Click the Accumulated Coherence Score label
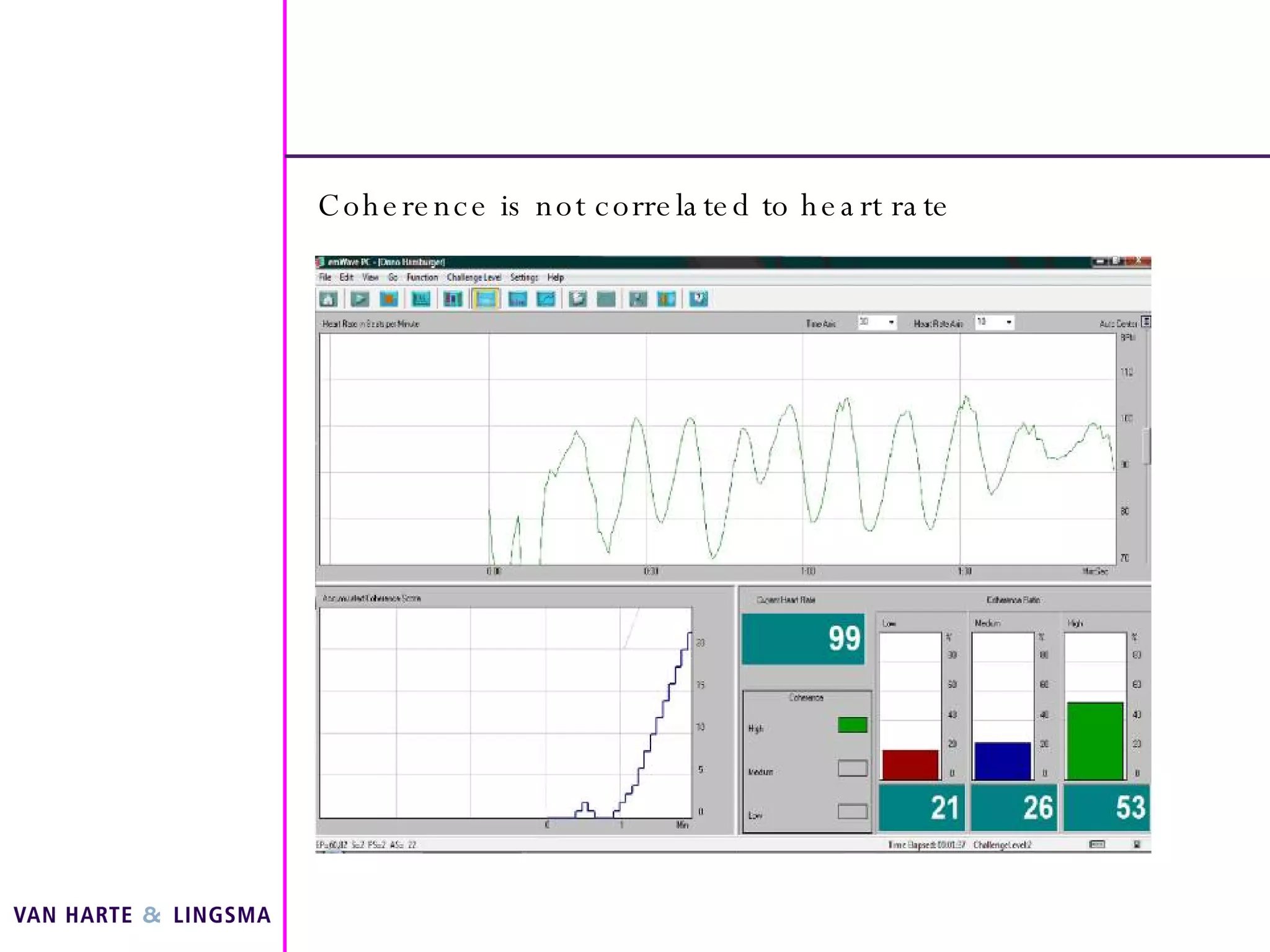The height and width of the screenshot is (952, 1270). (x=371, y=598)
